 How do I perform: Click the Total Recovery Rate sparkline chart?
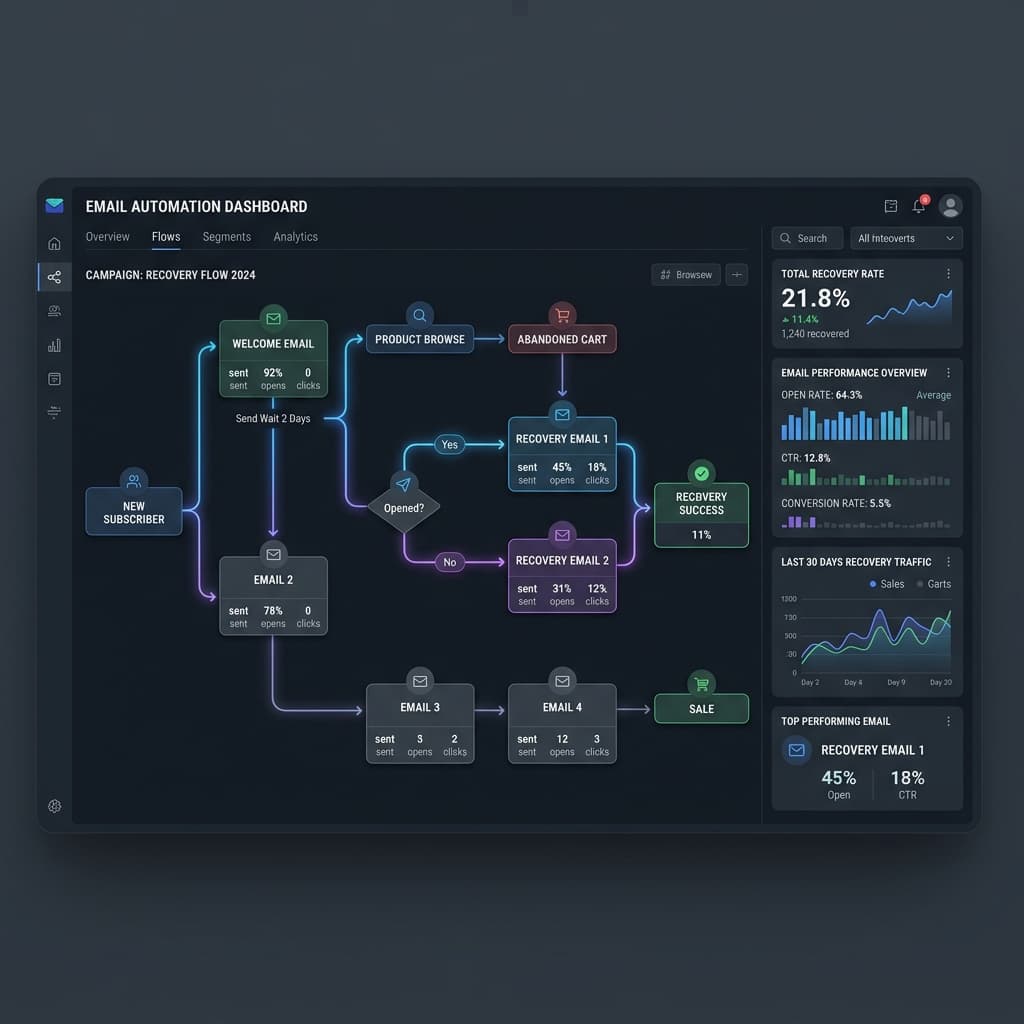pyautogui.click(x=909, y=308)
